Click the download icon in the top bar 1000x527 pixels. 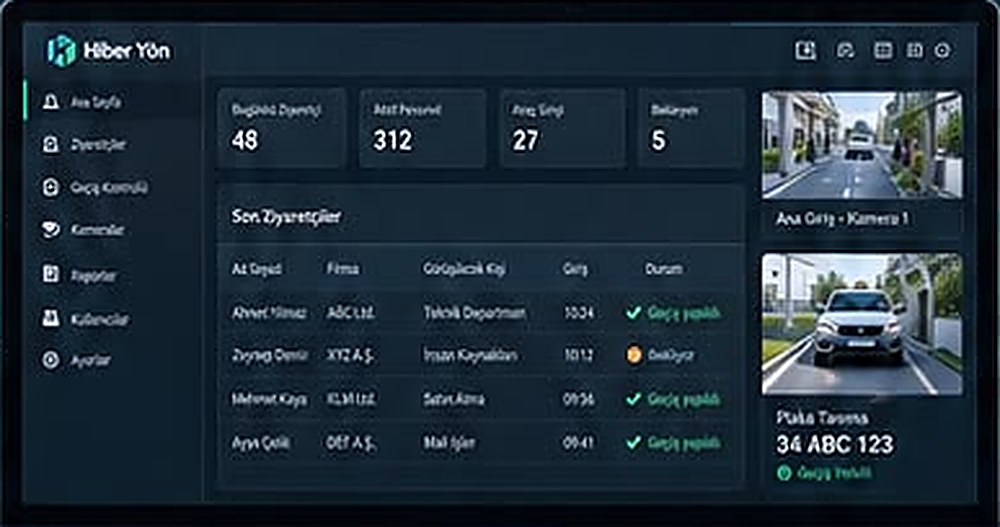(805, 50)
